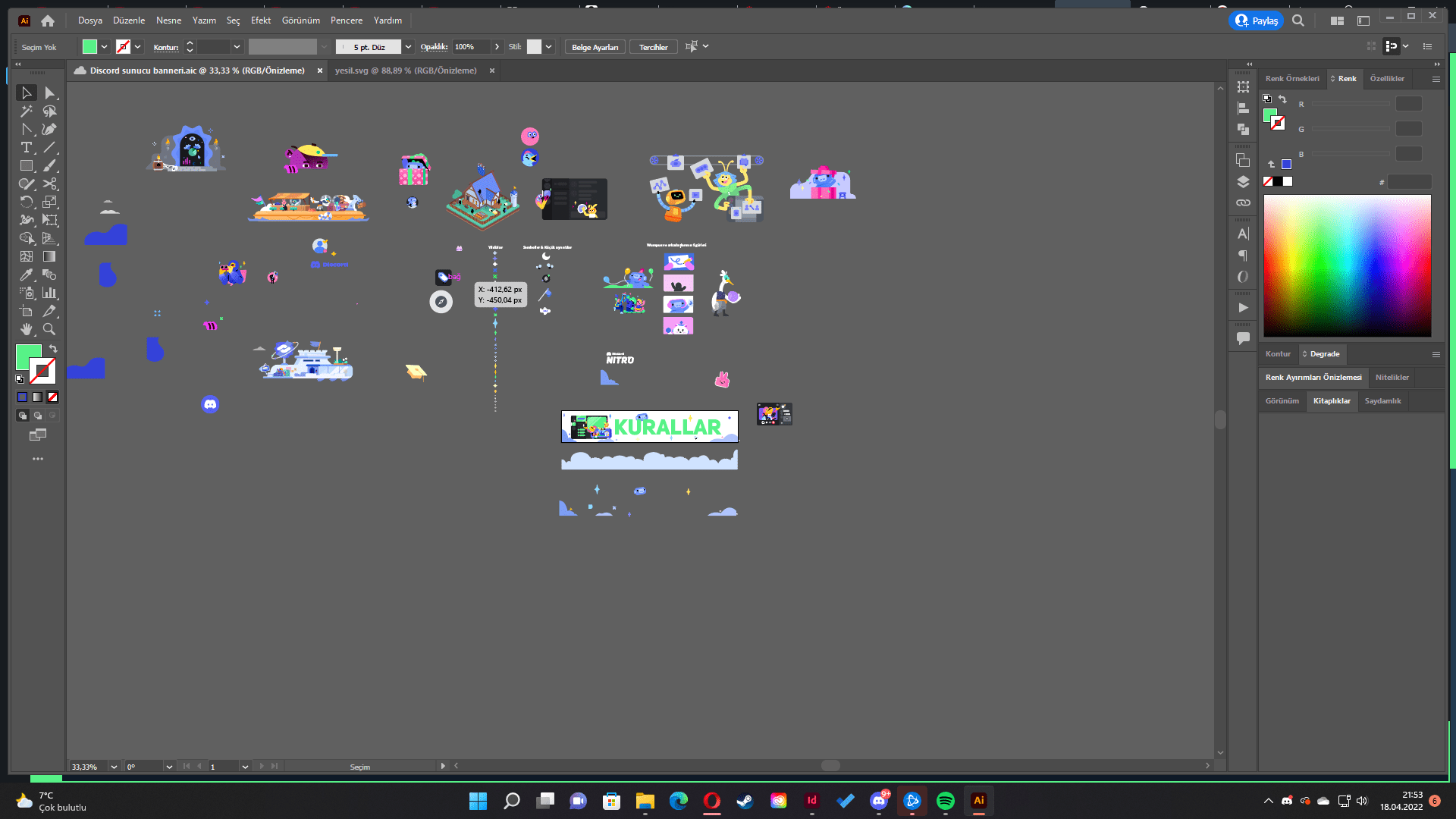Viewport: 1456px width, 819px height.
Task: Switch to the yesil.svg document tab
Action: (x=406, y=71)
